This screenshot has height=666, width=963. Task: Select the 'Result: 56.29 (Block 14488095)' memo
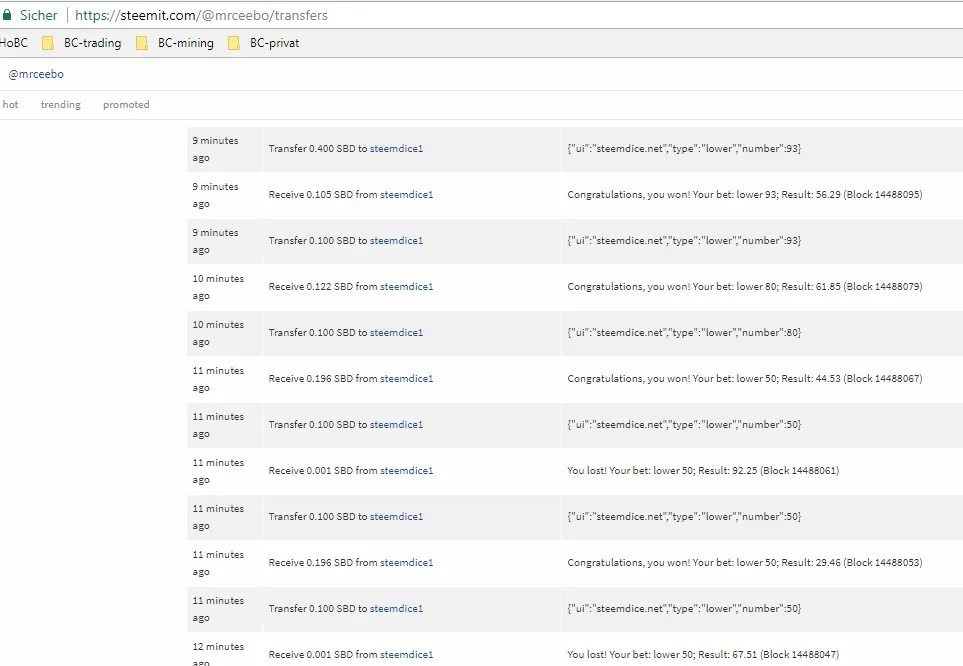pyautogui.click(x=745, y=195)
